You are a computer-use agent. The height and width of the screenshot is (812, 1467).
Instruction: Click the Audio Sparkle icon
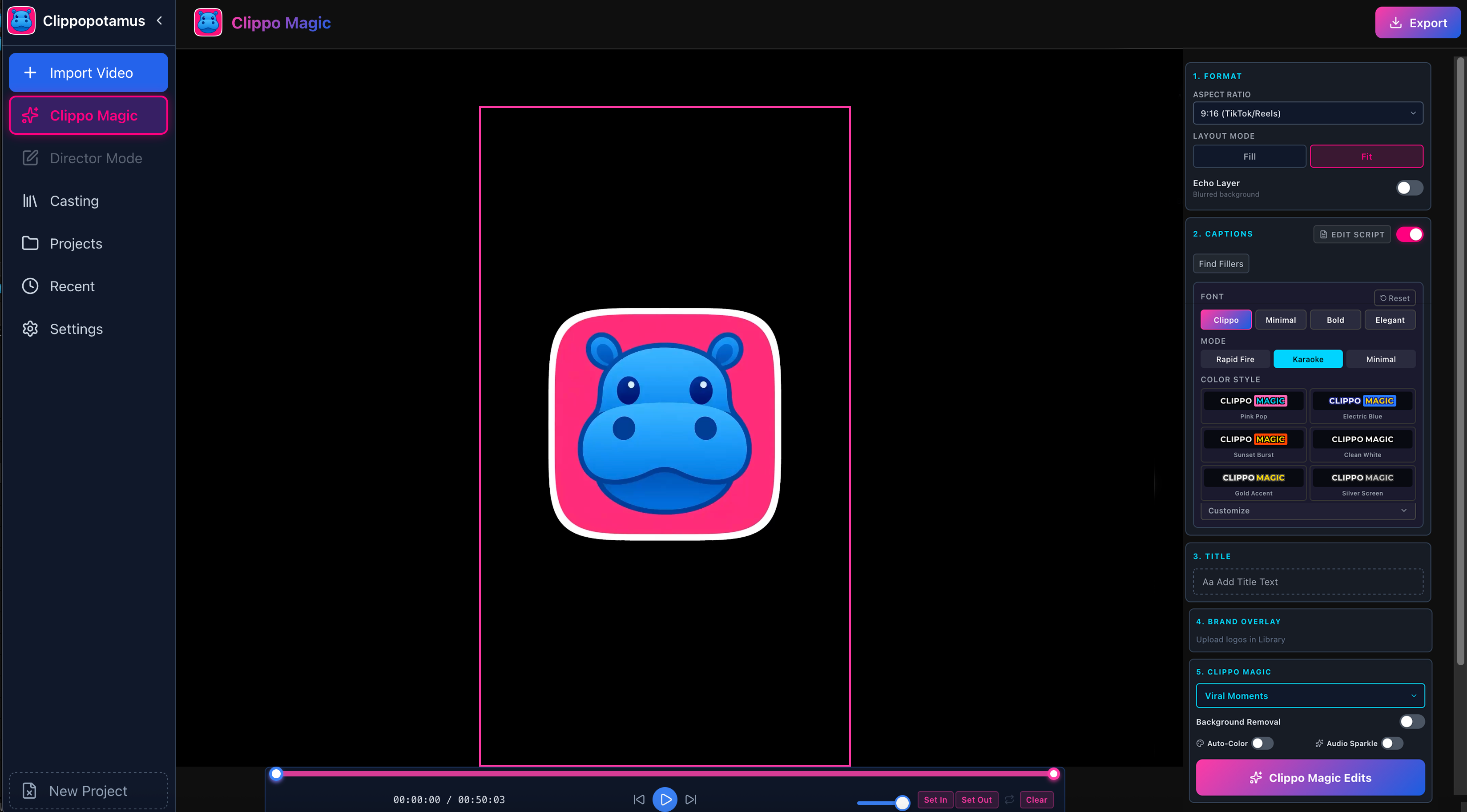click(1319, 743)
